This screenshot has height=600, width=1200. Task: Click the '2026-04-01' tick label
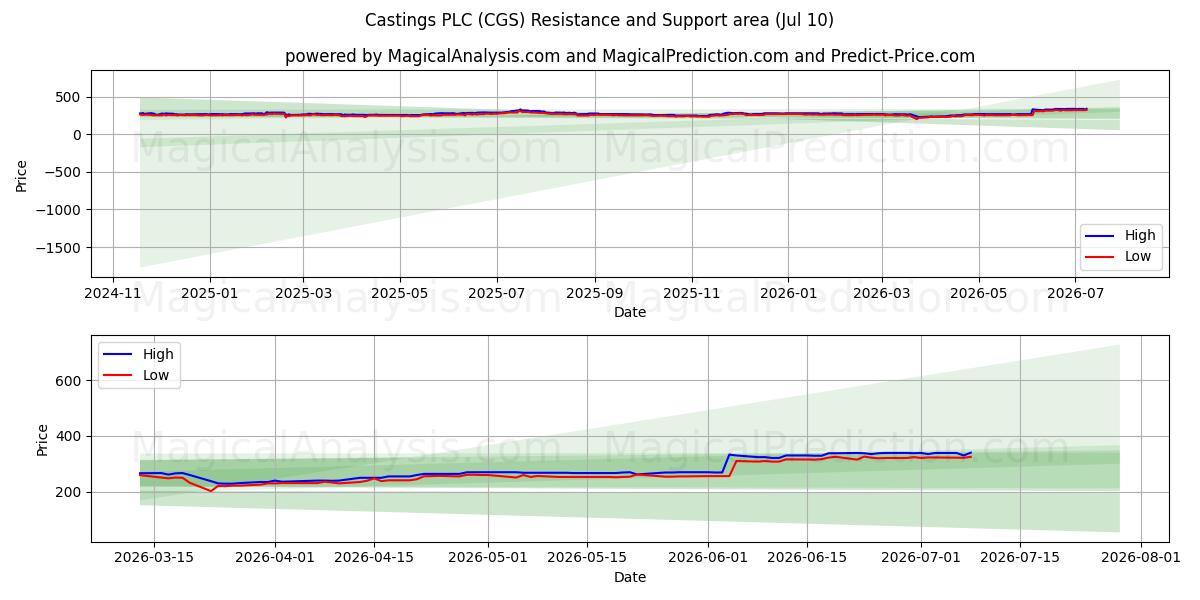[x=275, y=558]
